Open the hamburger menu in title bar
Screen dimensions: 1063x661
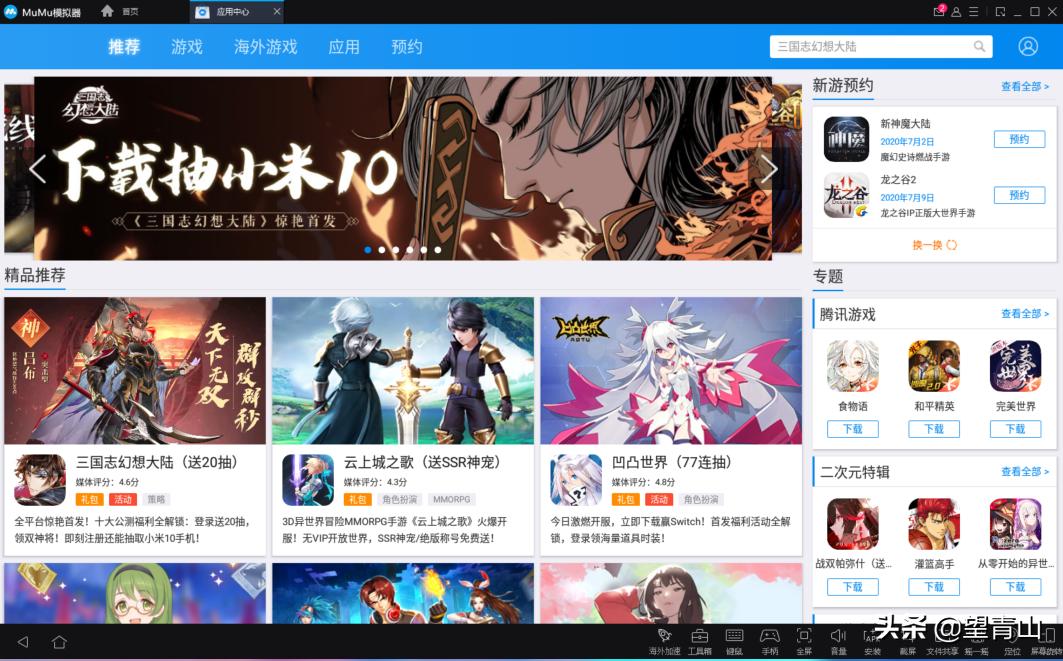click(x=974, y=12)
